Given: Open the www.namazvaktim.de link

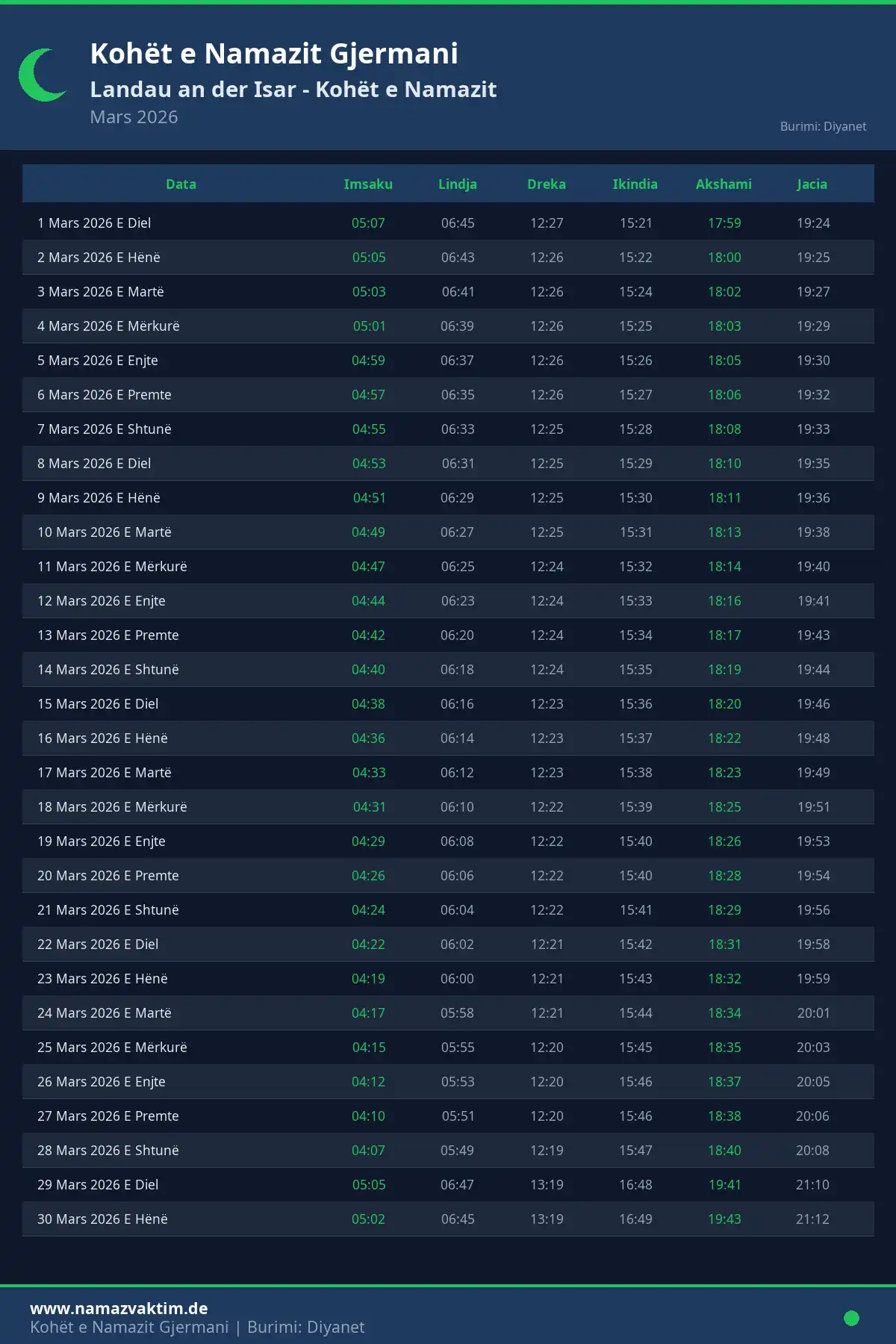Looking at the screenshot, I should tap(119, 1308).
